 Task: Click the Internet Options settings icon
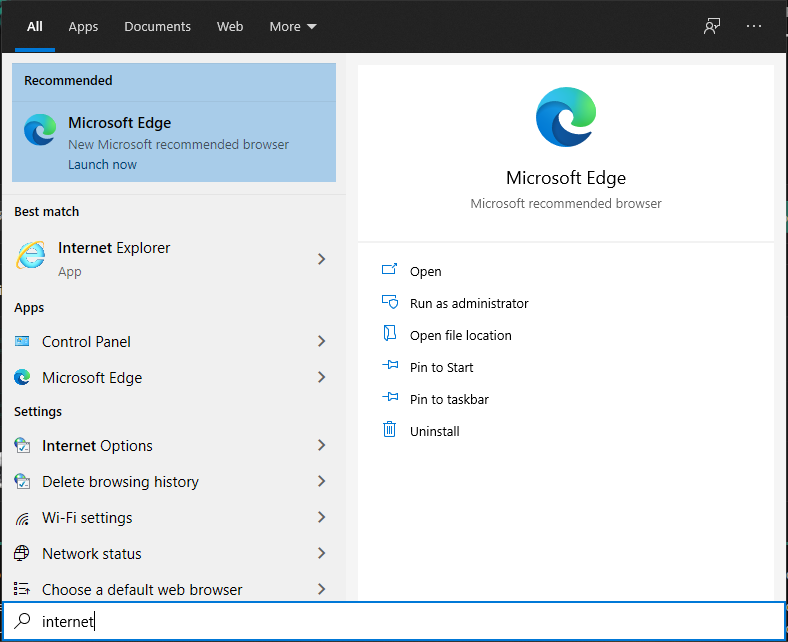pos(22,446)
